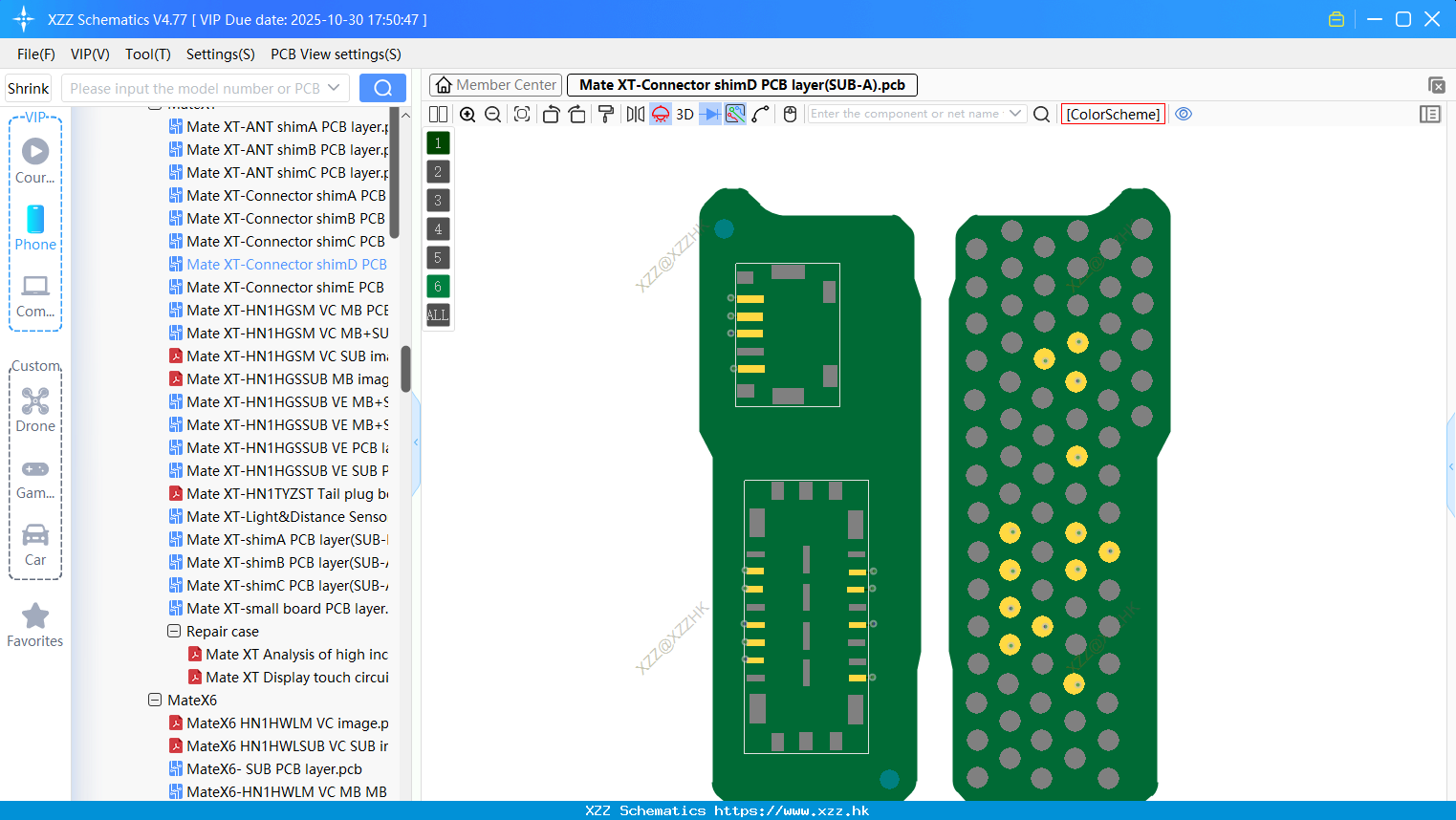Open Mate XT-small board PCB layer file
The image size is (1456, 820).
[278, 609]
